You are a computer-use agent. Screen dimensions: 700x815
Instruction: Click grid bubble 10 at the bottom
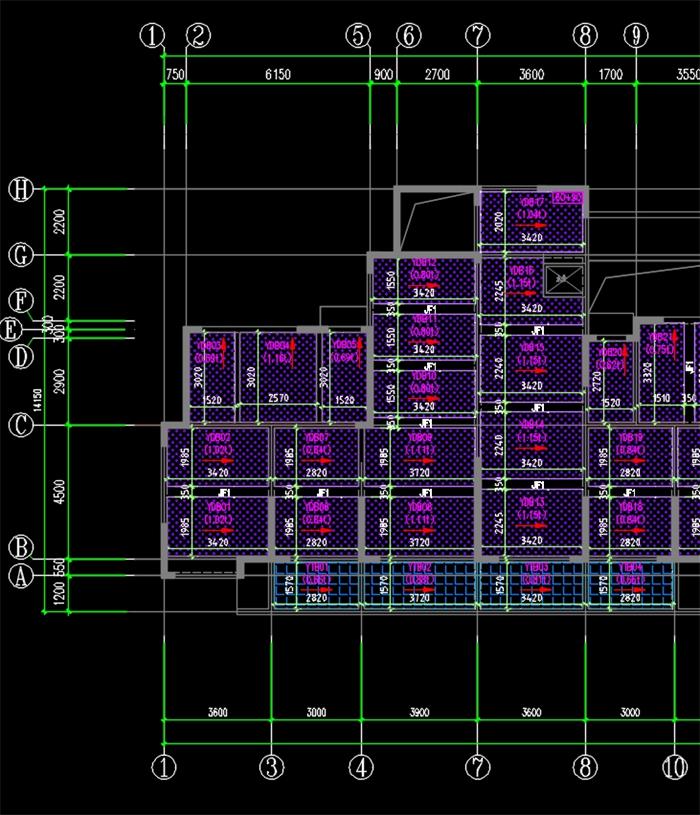click(674, 768)
